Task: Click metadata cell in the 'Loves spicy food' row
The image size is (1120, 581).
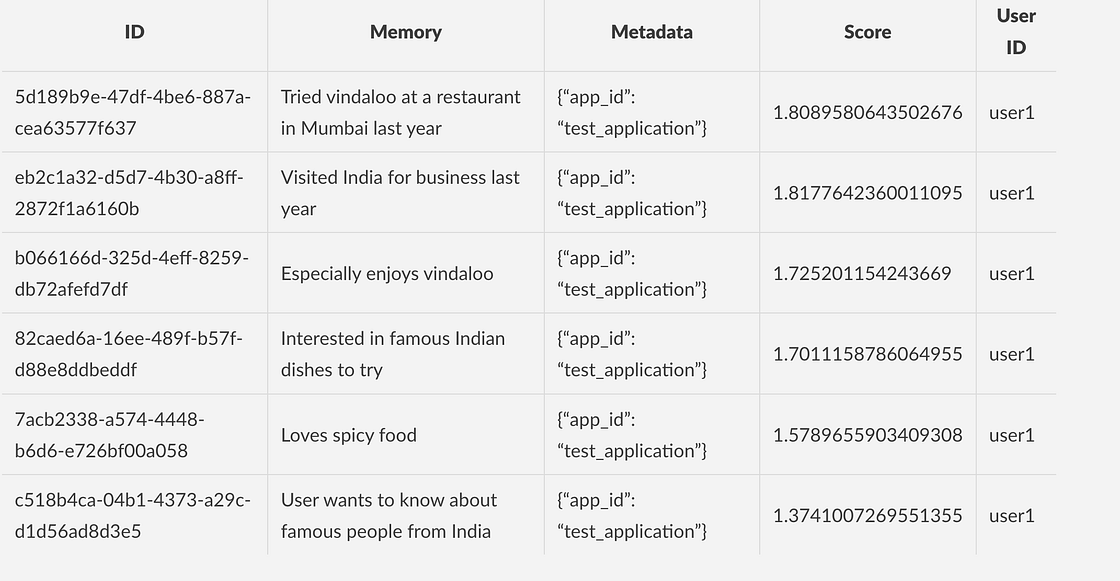Action: (651, 435)
